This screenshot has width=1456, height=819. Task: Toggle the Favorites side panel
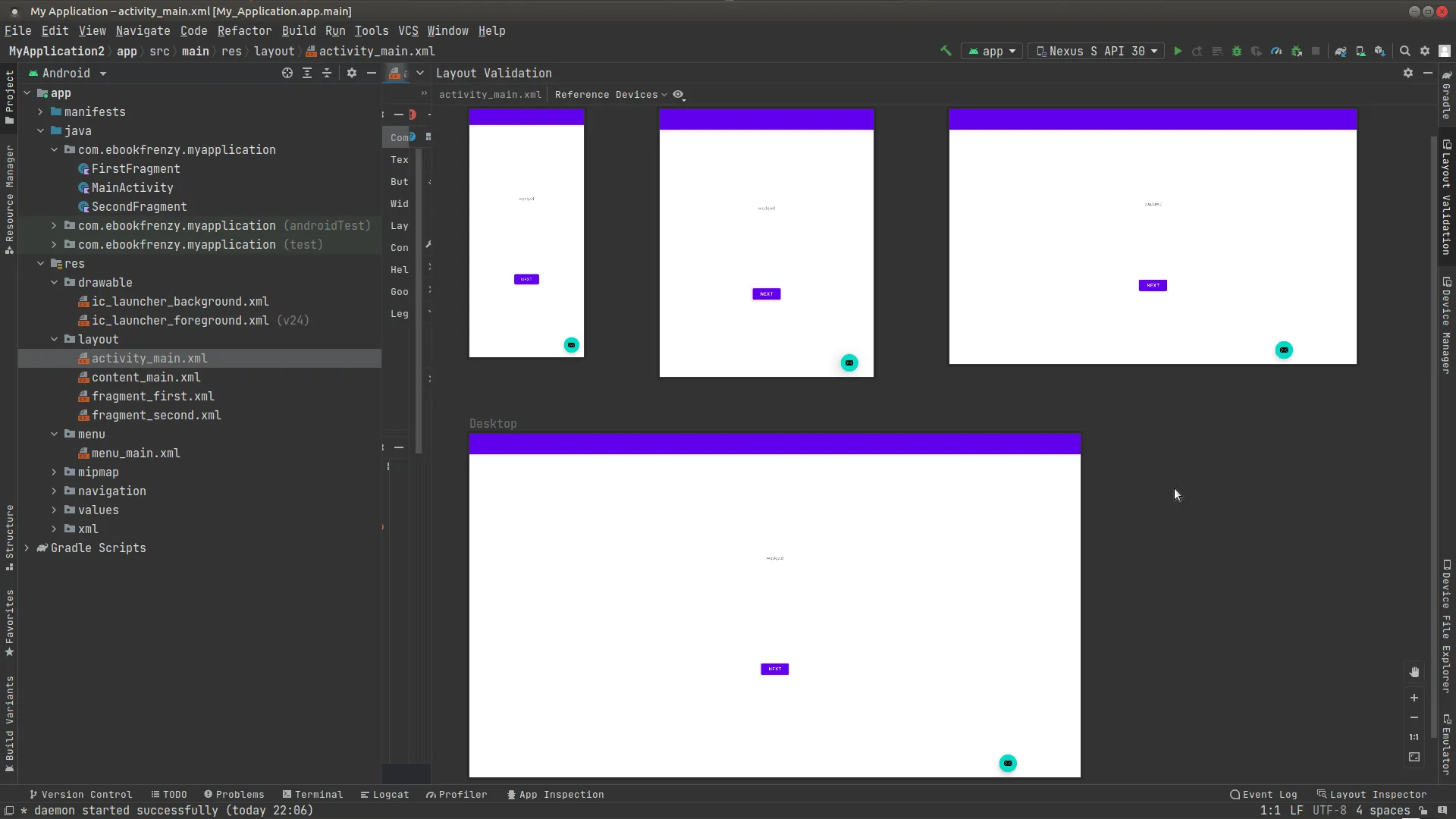9,623
